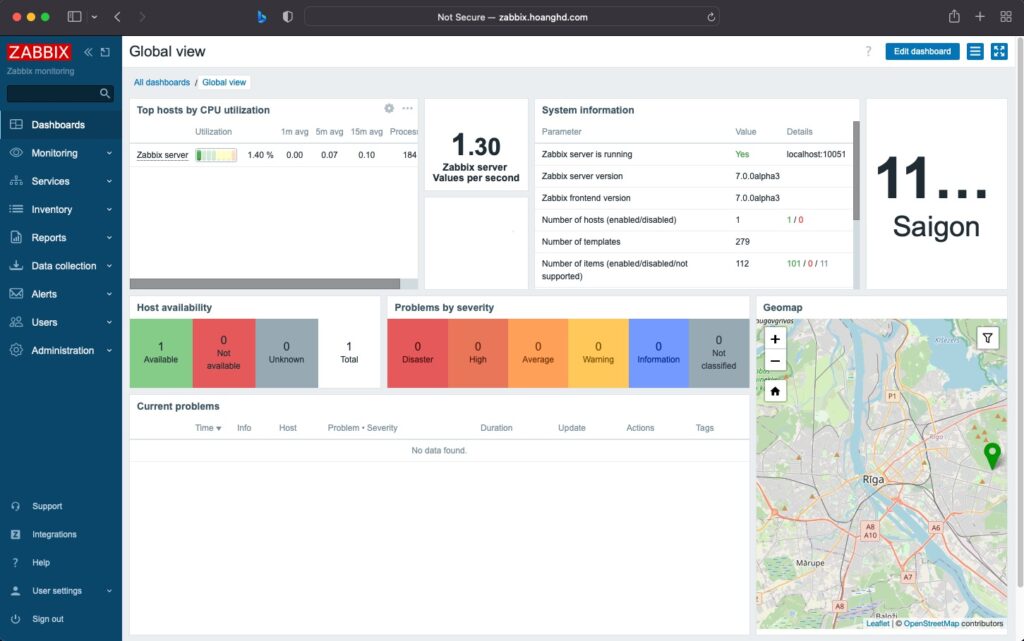Screen dimensions: 1024x641
Task: Expand the Inventory menu
Action: pyautogui.click(x=61, y=209)
